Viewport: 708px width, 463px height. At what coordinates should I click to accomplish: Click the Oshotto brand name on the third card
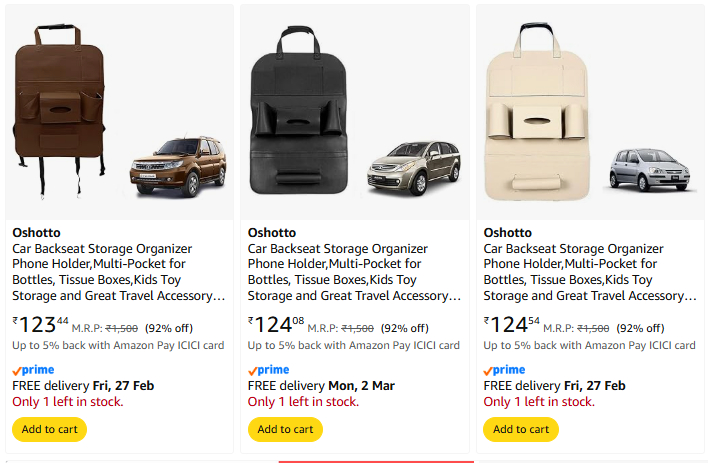coord(506,233)
